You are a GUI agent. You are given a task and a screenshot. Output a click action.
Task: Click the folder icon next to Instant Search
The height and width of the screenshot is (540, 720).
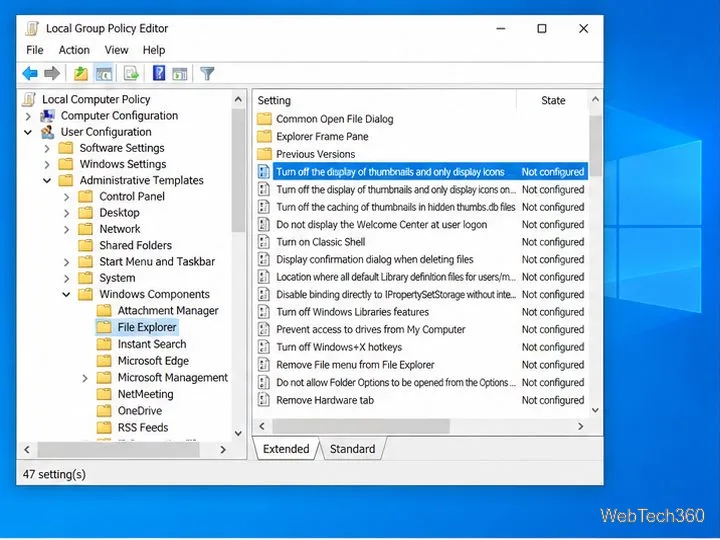pyautogui.click(x=104, y=344)
